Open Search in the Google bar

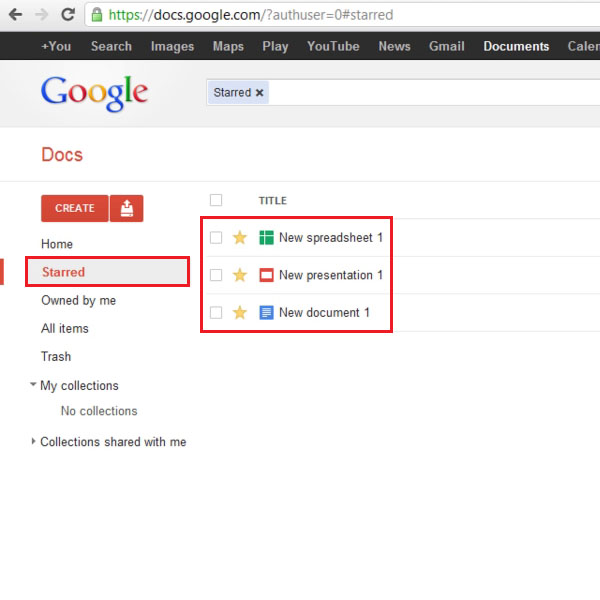point(111,46)
